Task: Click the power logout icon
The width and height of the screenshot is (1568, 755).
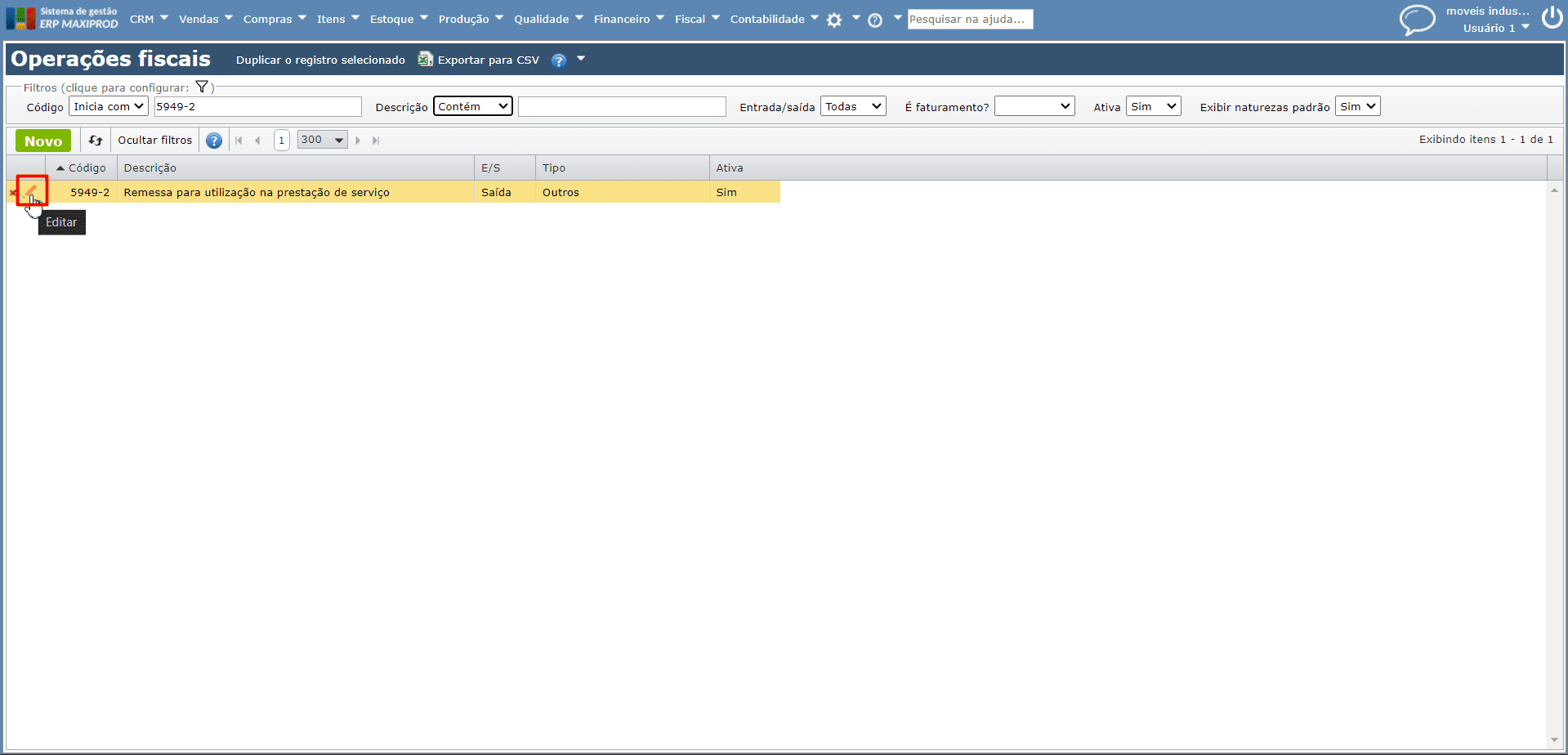Action: pos(1552,17)
